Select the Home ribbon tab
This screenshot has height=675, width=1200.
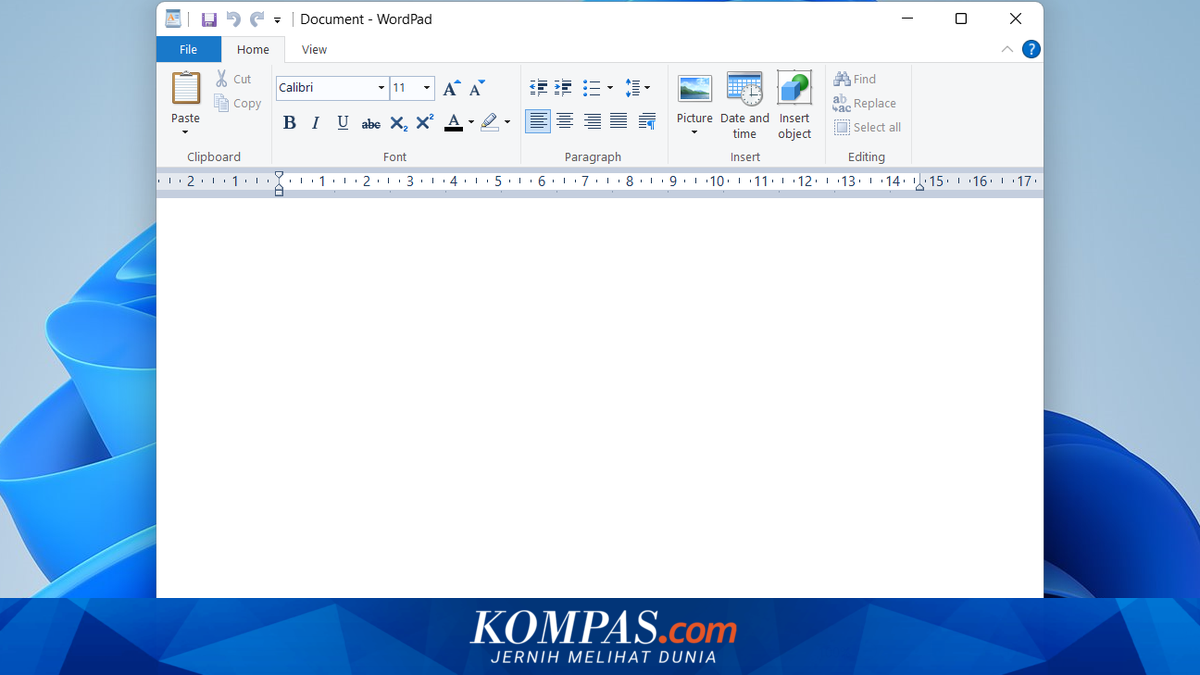tap(253, 49)
